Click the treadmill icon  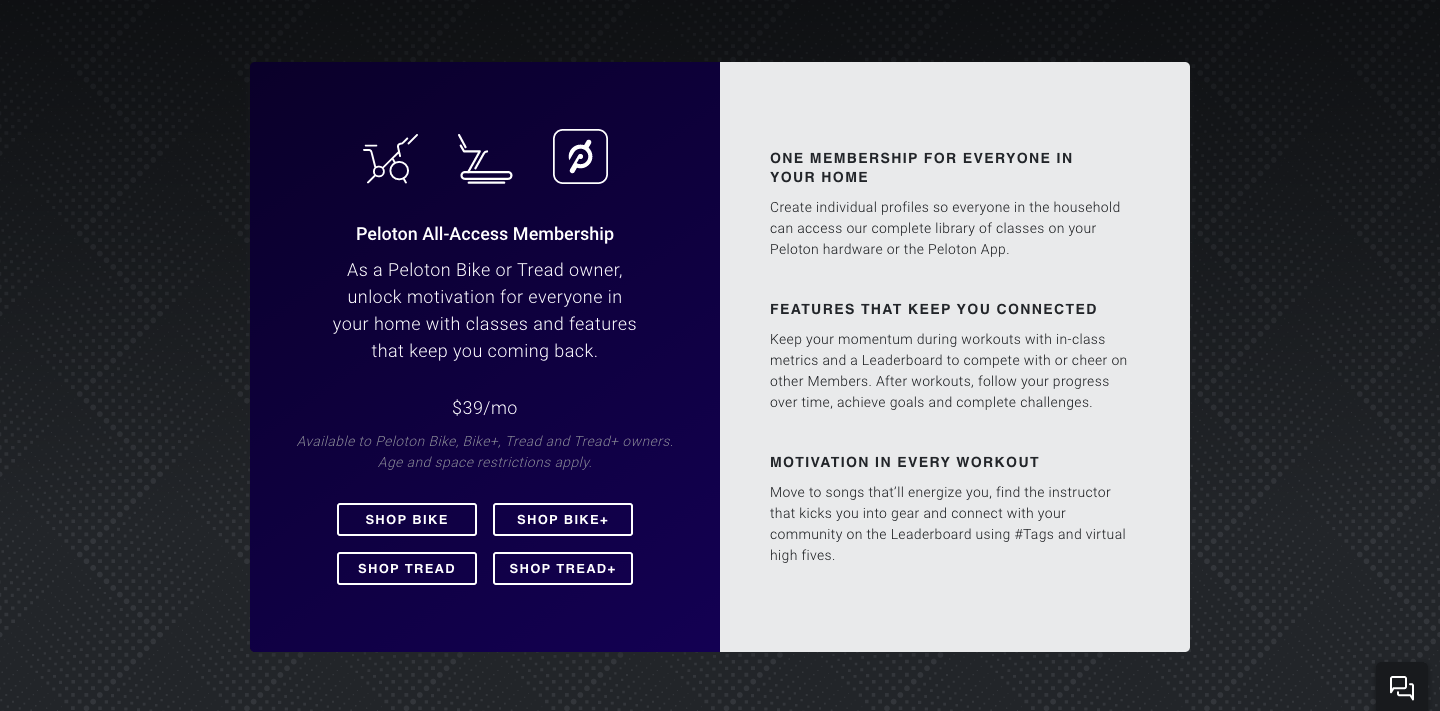tap(485, 158)
